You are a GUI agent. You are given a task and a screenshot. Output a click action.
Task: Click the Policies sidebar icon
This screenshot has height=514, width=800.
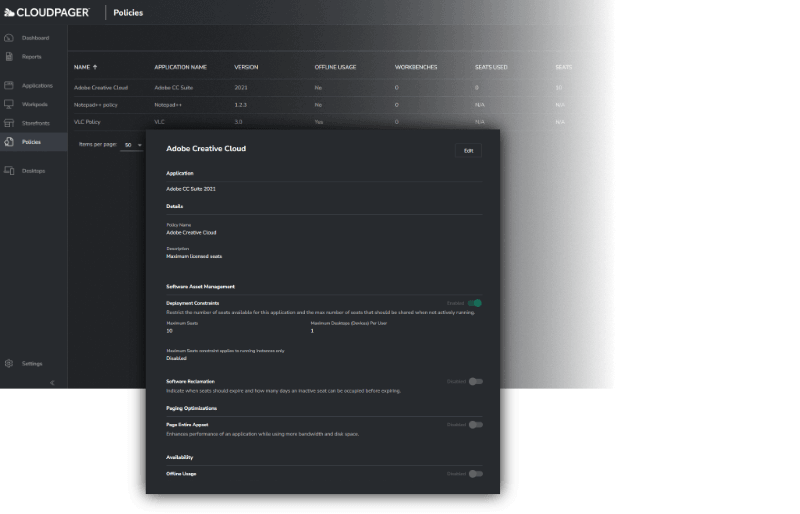coord(9,142)
